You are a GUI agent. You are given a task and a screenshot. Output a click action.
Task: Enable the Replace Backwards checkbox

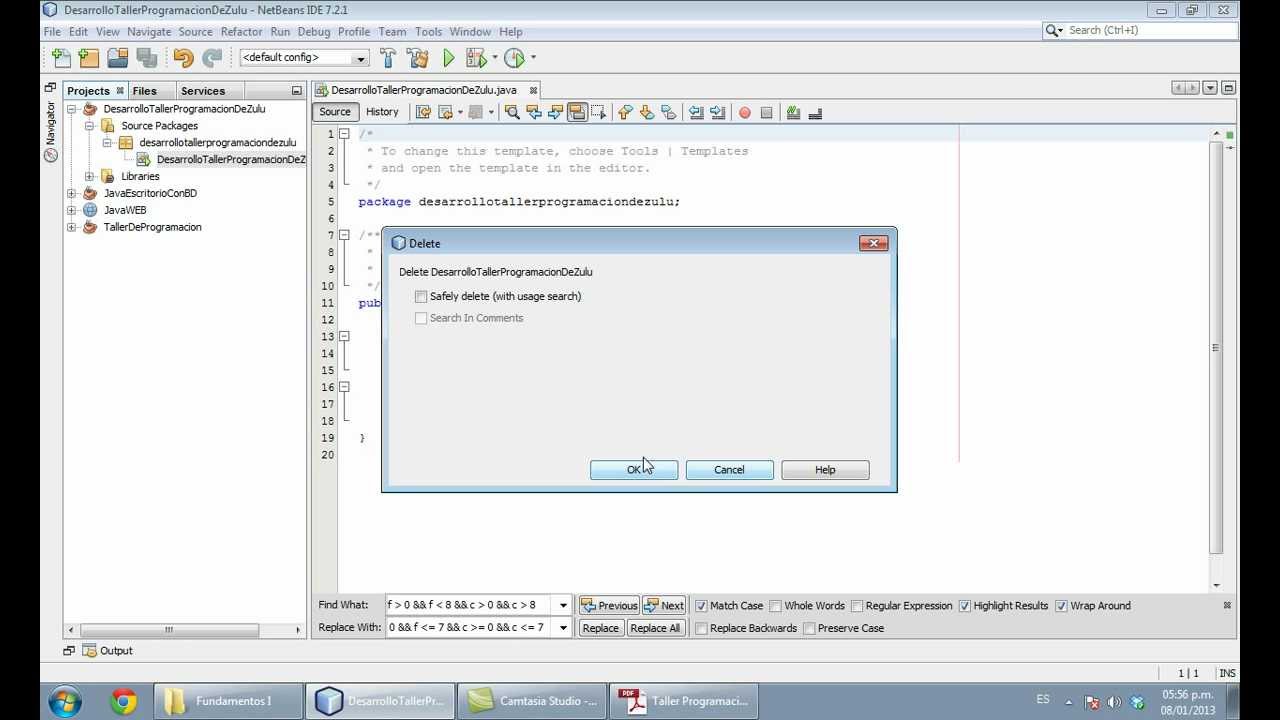coord(701,629)
